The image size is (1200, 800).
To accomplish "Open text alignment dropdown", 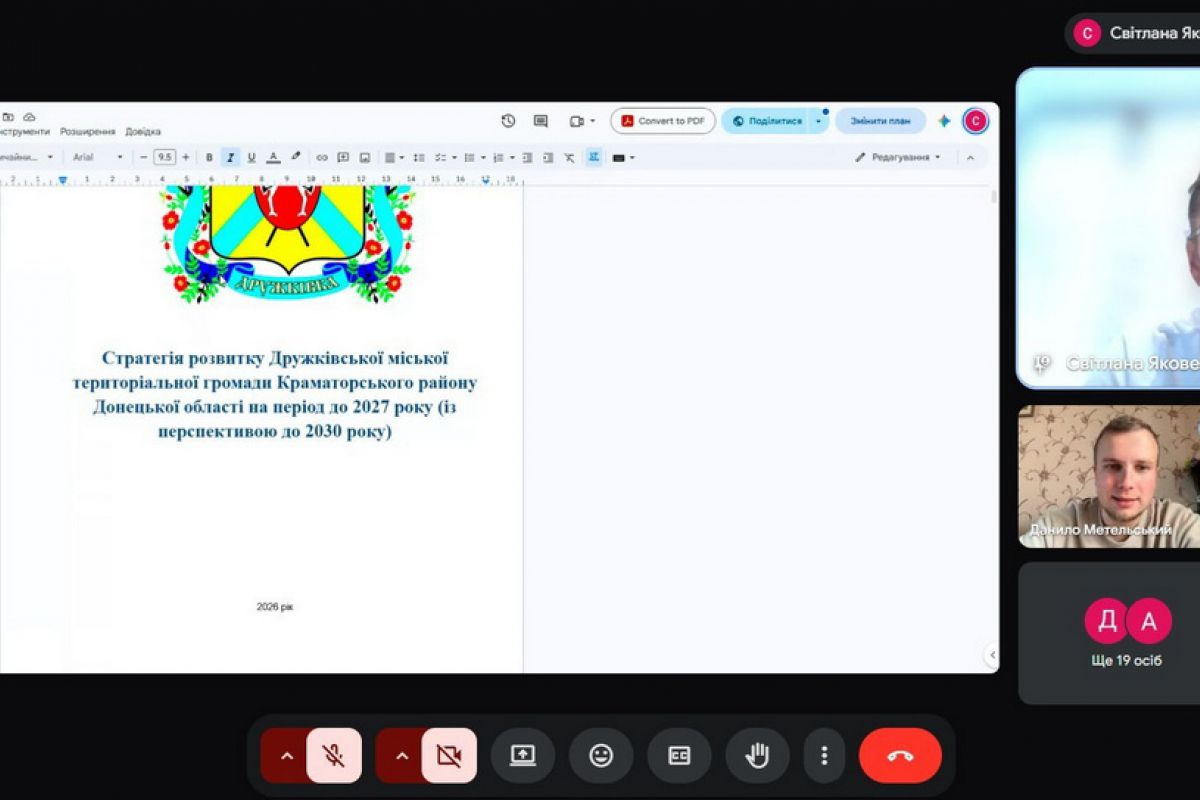I will (395, 157).
